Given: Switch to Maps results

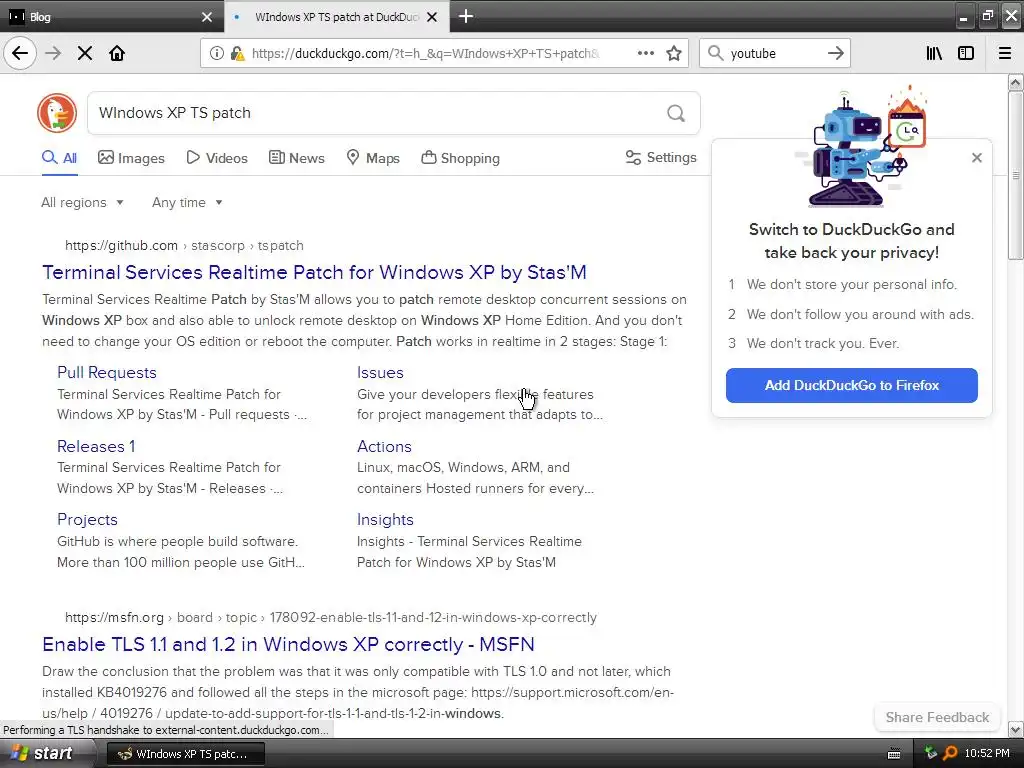Looking at the screenshot, I should [373, 158].
